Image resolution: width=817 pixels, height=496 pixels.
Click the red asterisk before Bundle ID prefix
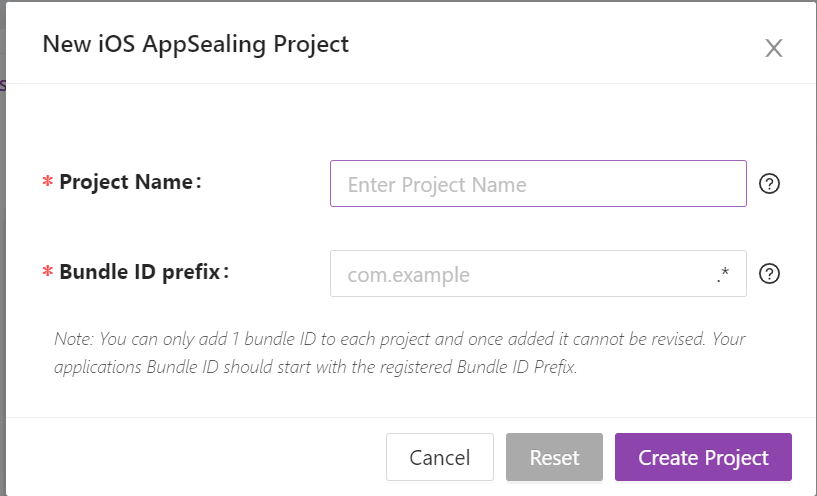point(48,272)
